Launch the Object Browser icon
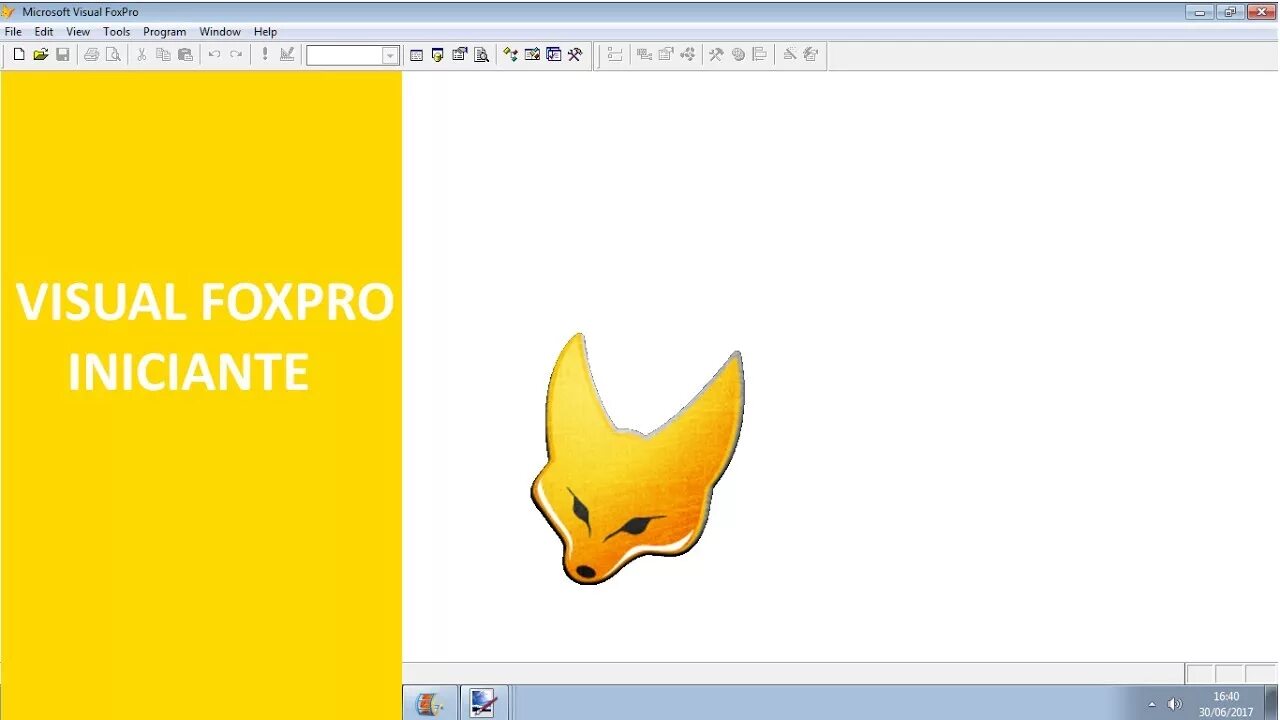 [533, 55]
